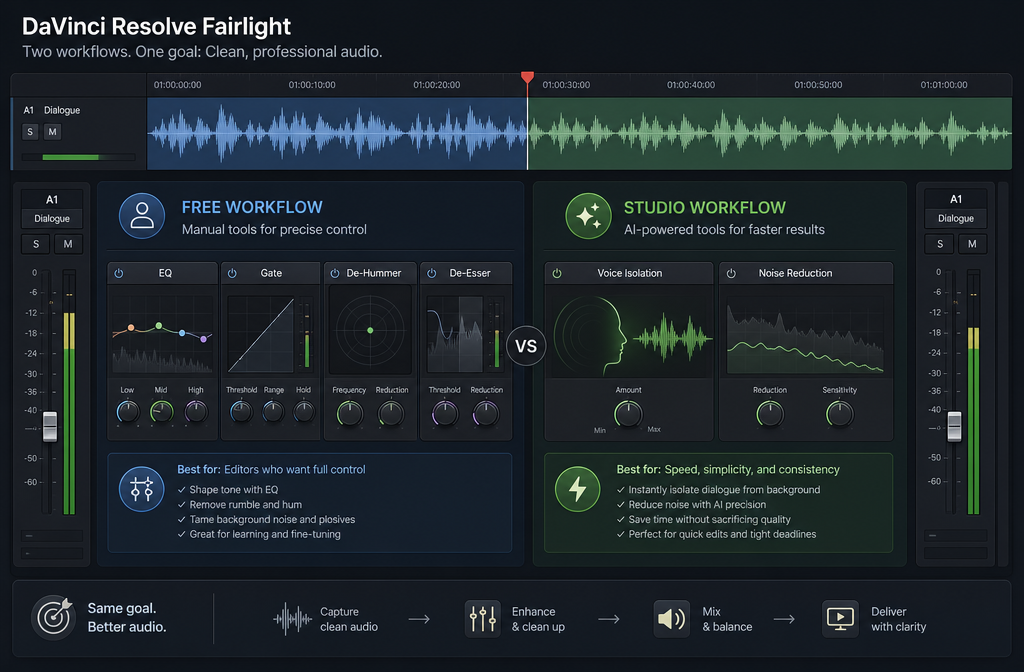Click the A1 Dialogue label in the timeline track header
Screen dimensions: 1024x672
(x=52, y=110)
